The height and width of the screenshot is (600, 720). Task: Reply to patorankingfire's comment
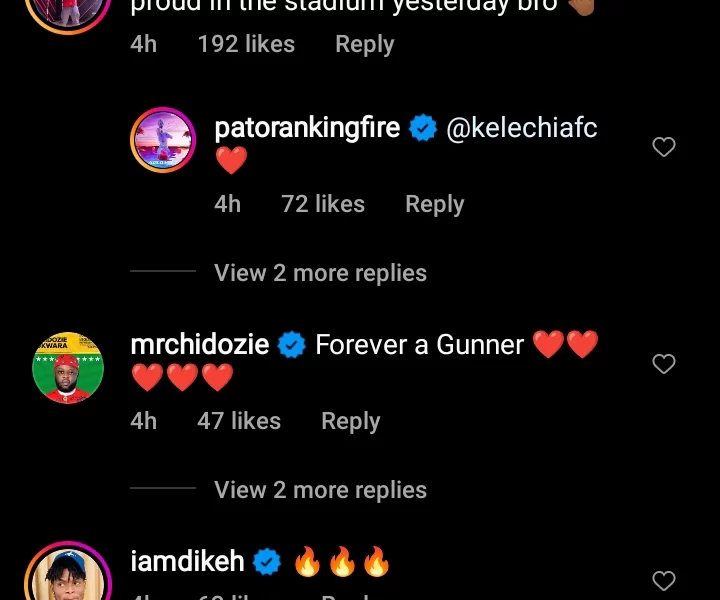(x=434, y=204)
